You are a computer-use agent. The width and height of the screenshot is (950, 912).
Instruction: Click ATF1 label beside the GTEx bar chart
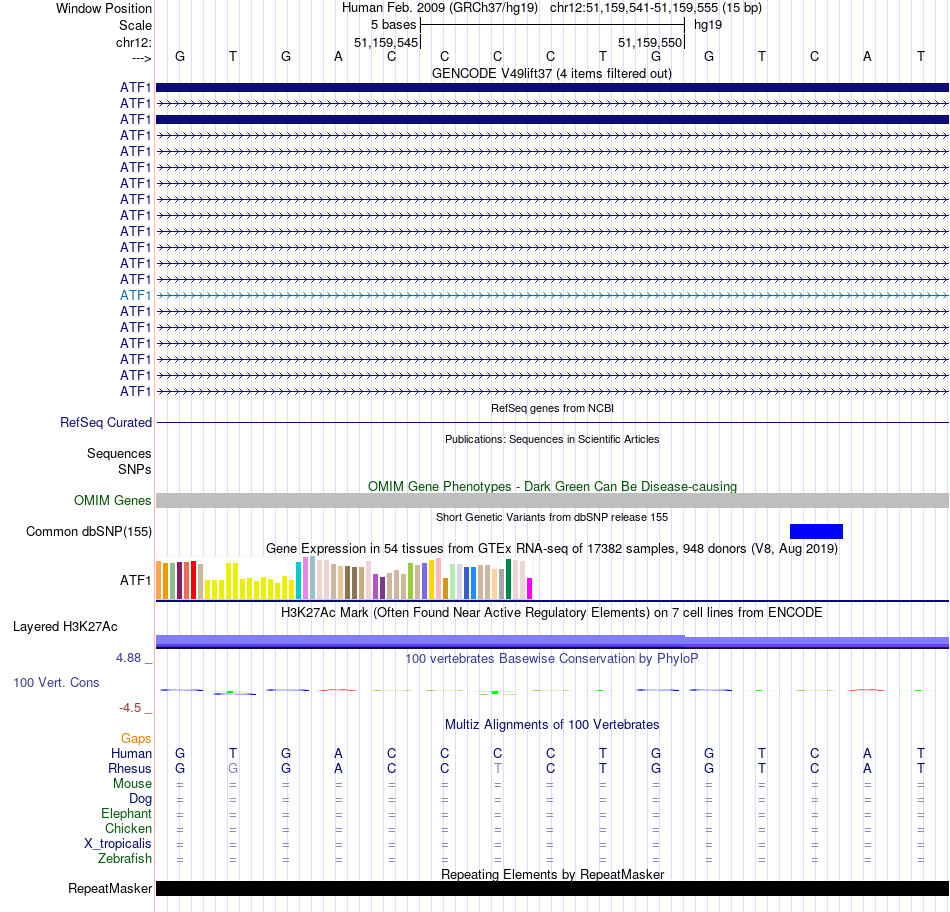(135, 580)
